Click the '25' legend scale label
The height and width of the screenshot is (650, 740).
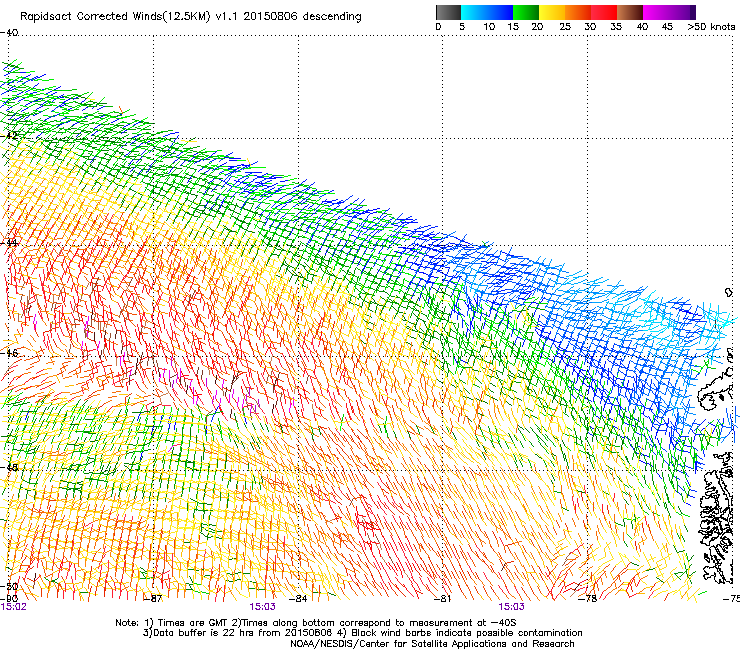pos(565,26)
